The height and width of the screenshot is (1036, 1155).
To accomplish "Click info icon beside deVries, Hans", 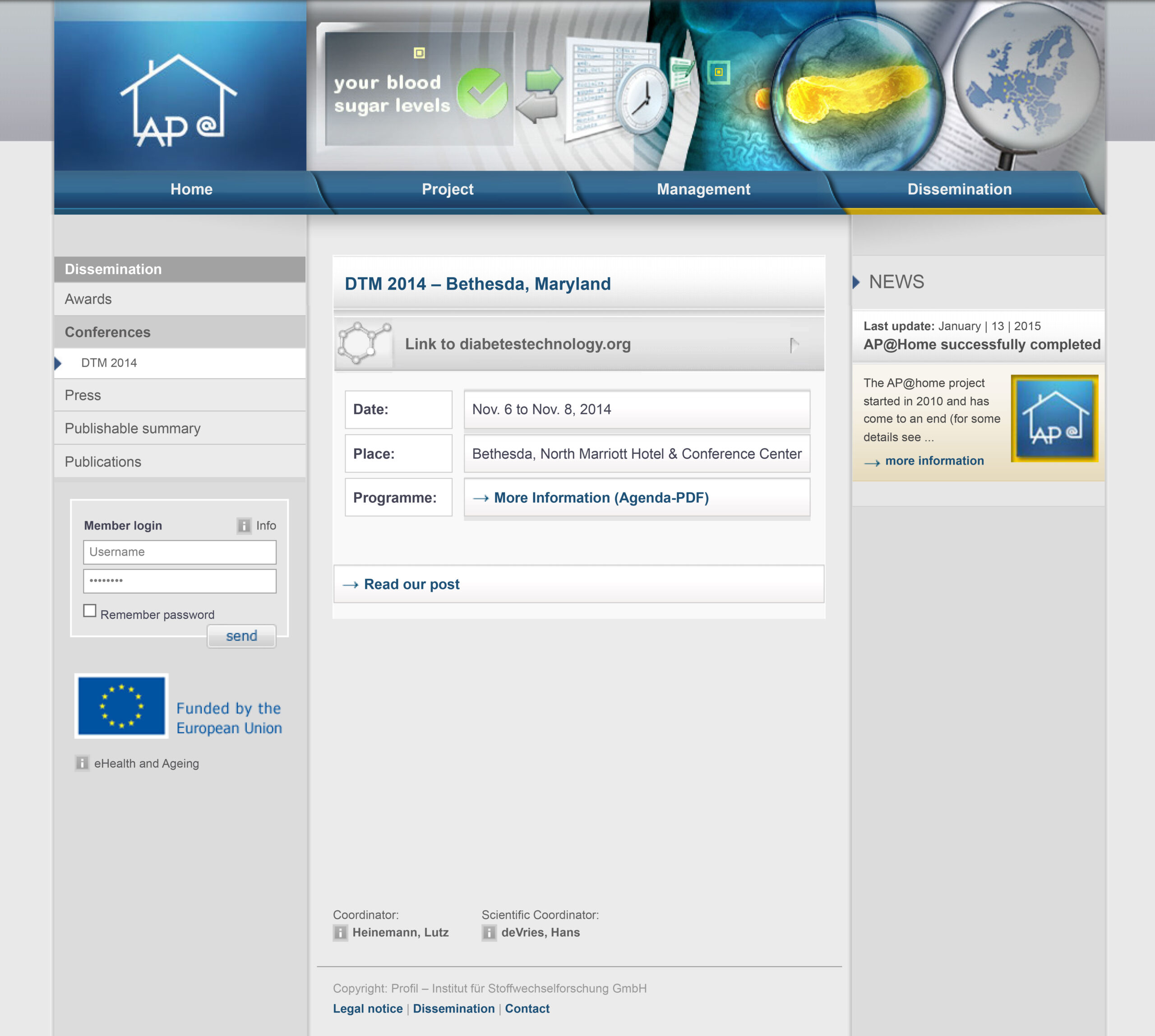I will point(489,932).
